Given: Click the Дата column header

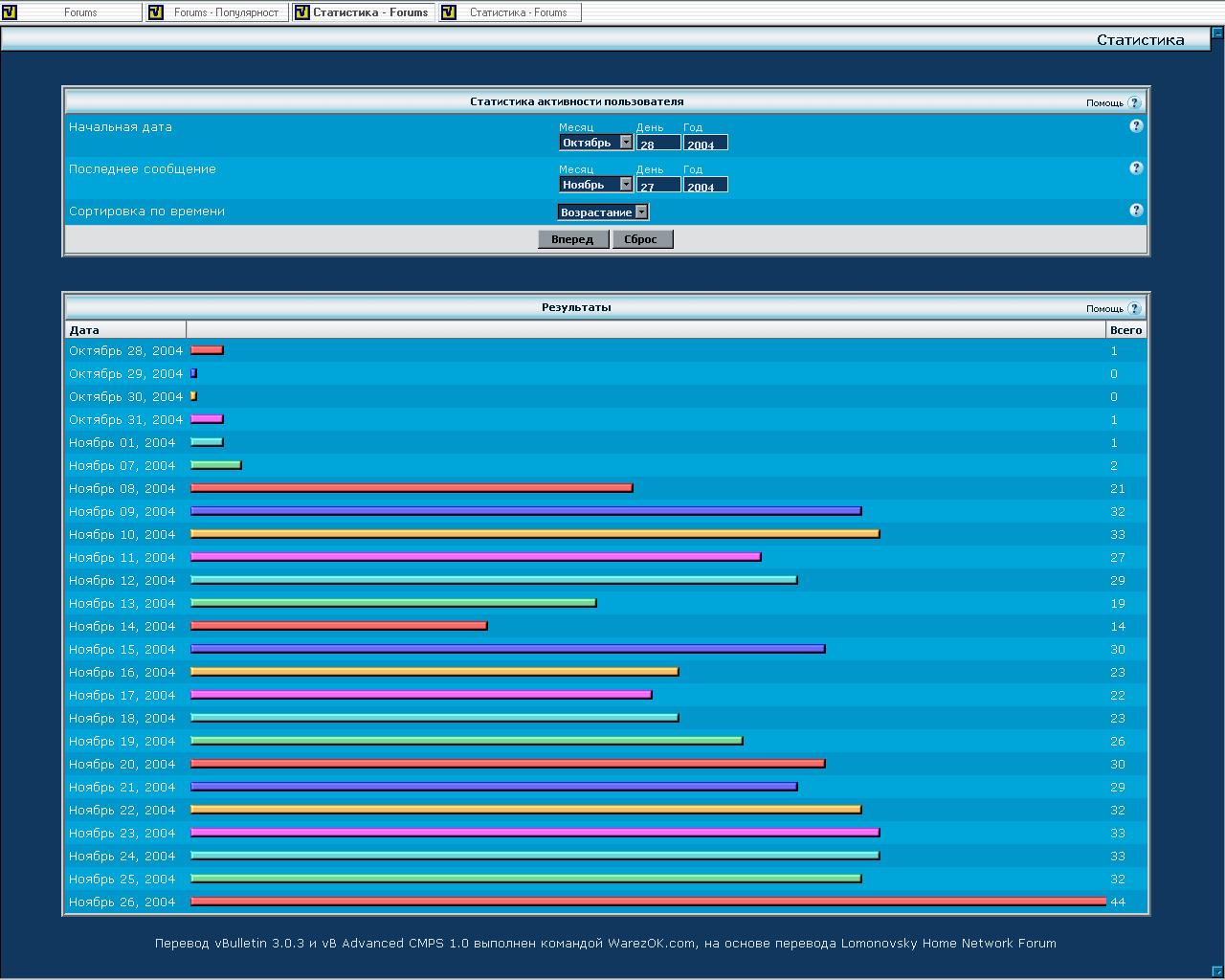Looking at the screenshot, I should coord(84,330).
